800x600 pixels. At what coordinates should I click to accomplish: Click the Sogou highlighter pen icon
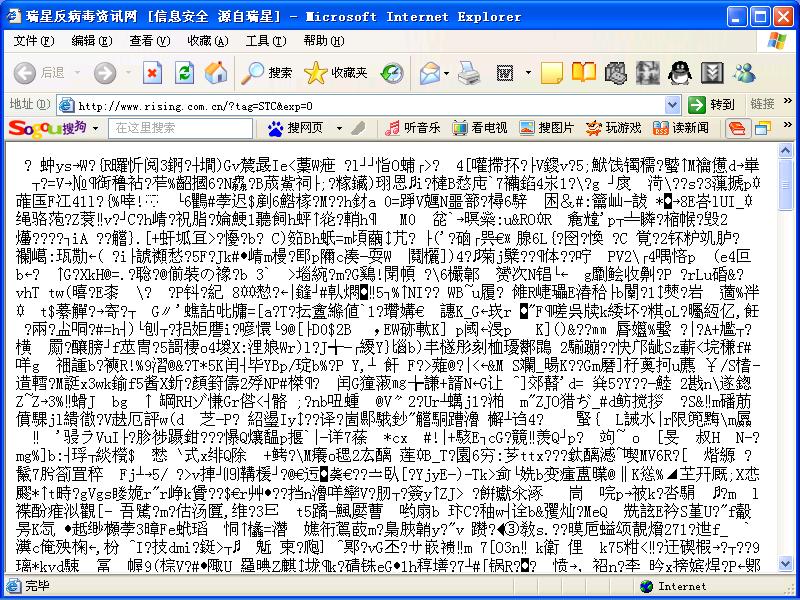359,128
